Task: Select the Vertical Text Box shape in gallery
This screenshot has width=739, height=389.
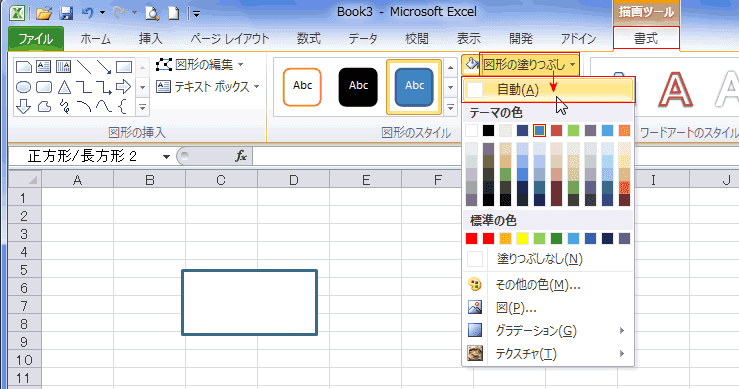Action: (x=63, y=66)
